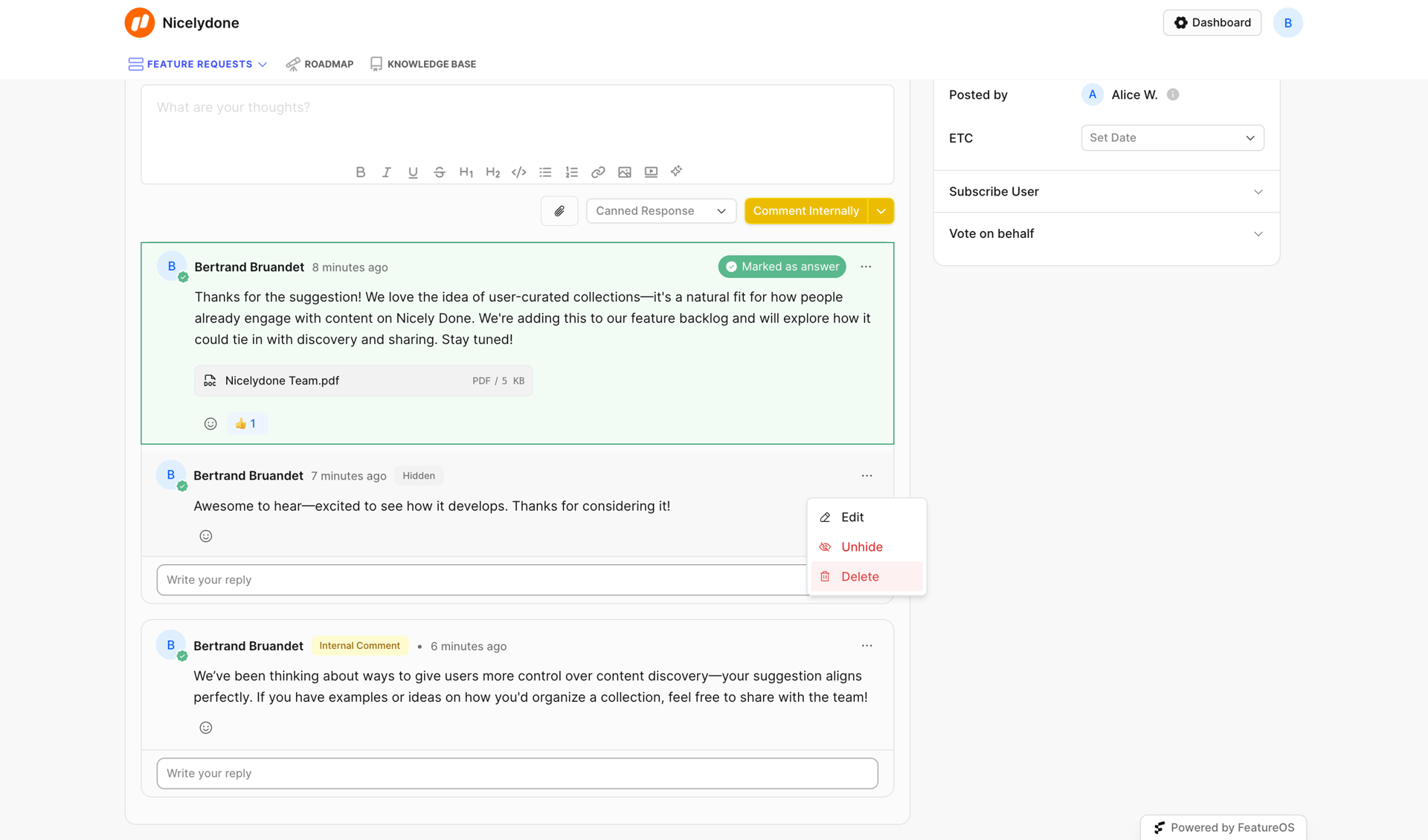This screenshot has height=840, width=1428.
Task: Switch to the Roadmap tab
Action: (329, 64)
